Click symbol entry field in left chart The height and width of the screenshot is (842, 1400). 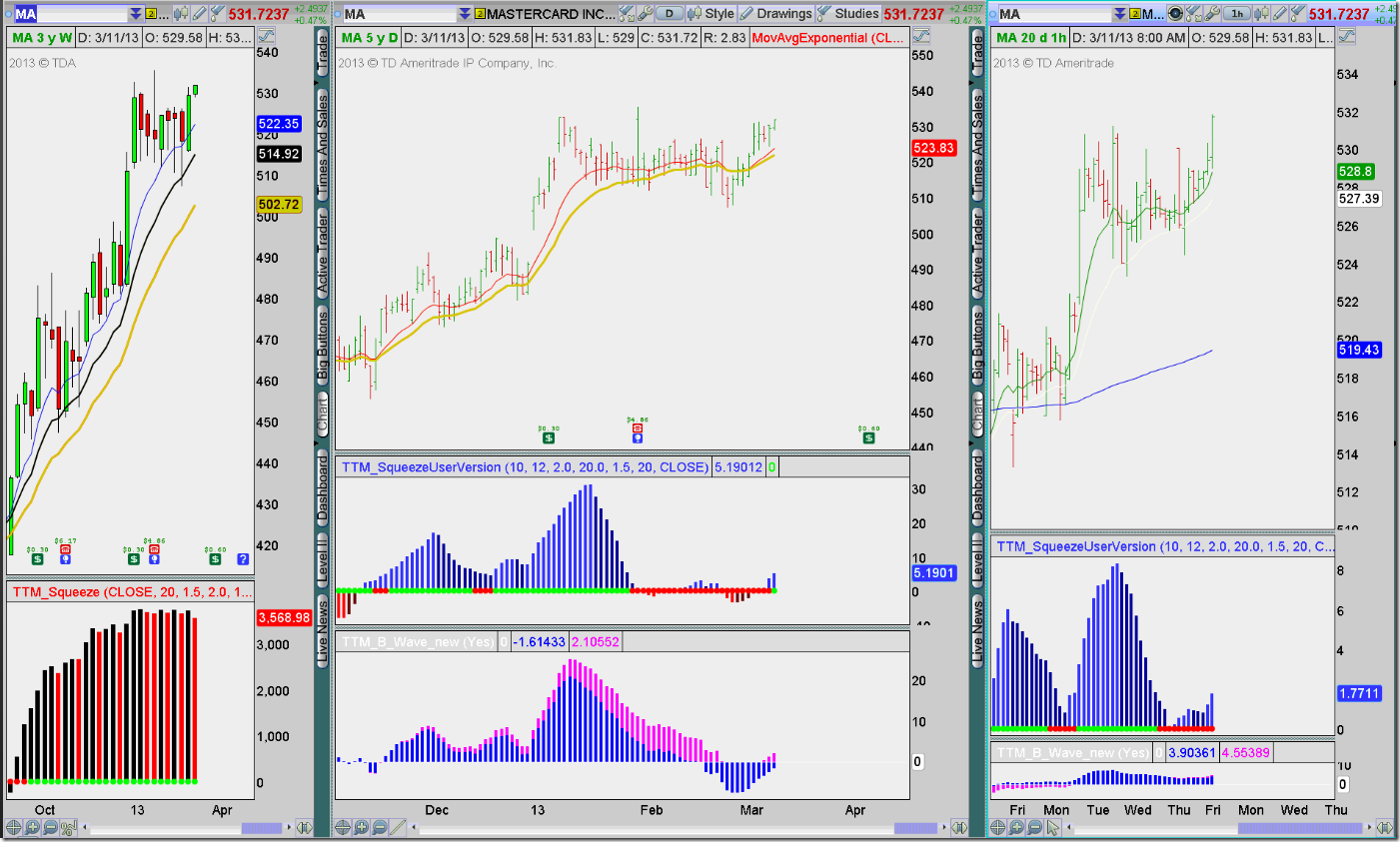(71, 14)
